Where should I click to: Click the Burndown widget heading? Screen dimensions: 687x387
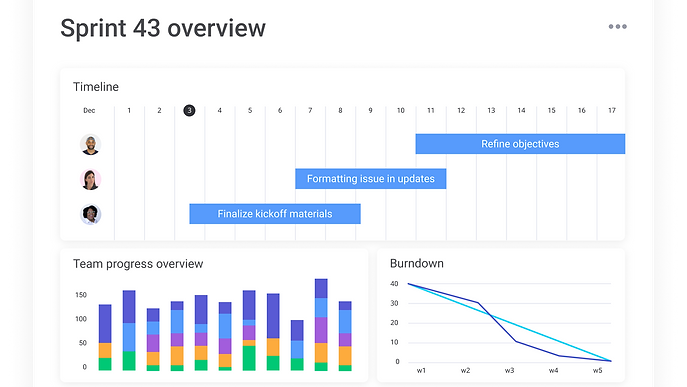417,263
